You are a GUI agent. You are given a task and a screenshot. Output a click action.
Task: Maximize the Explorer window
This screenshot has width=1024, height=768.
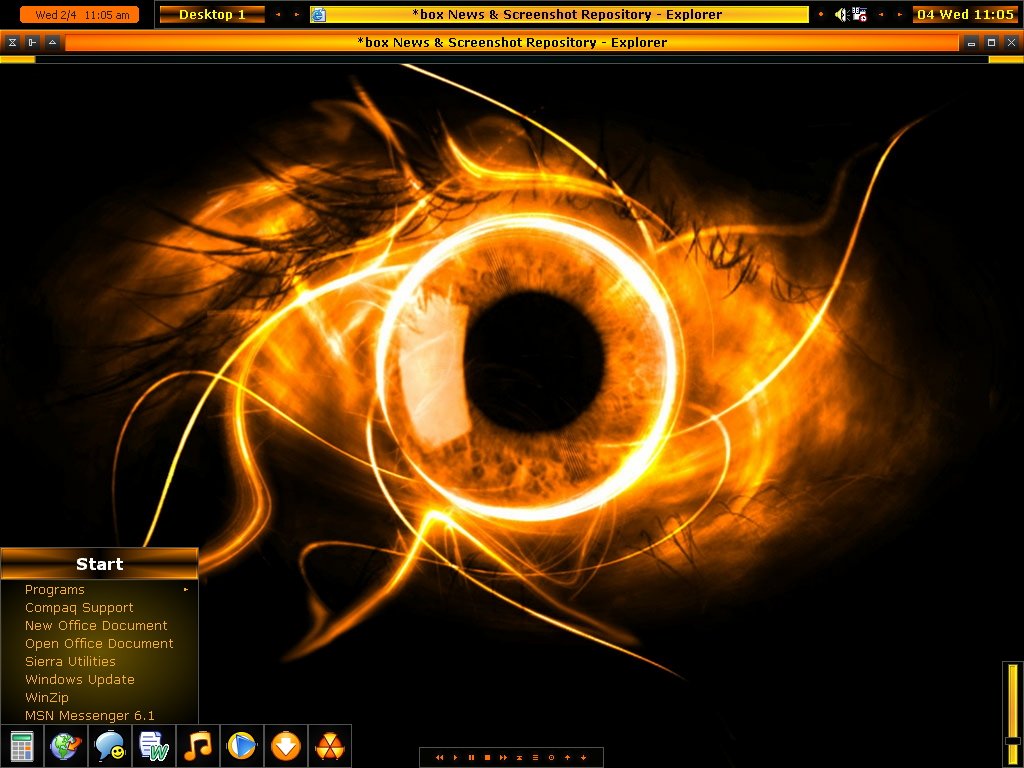(991, 42)
